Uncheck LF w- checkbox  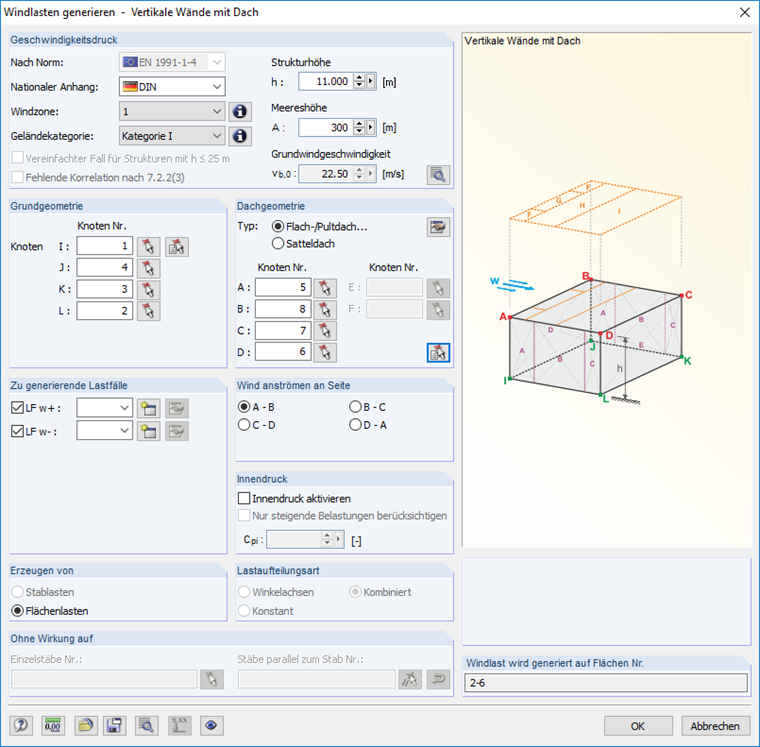(x=17, y=431)
